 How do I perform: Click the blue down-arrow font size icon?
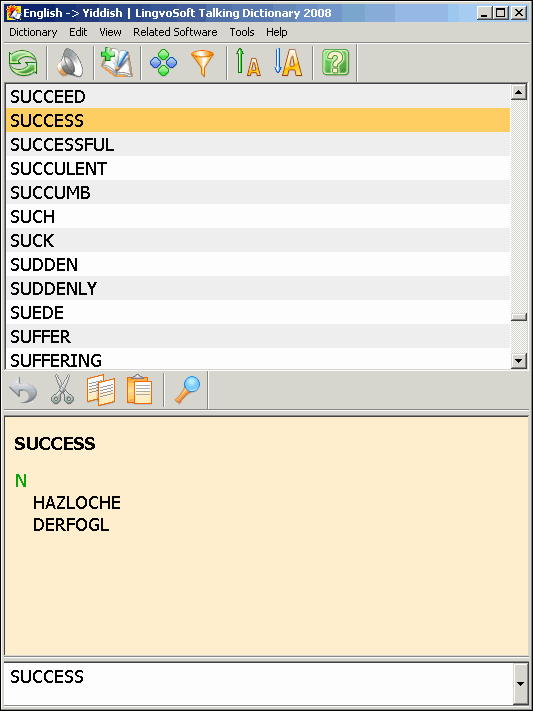tap(288, 63)
